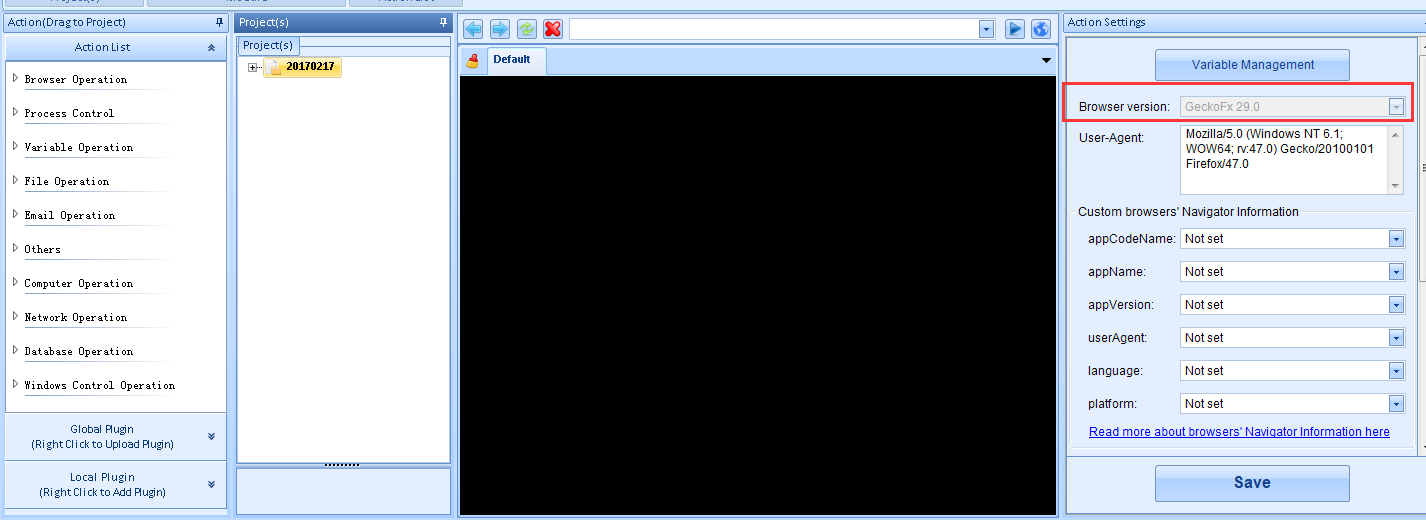Click the globe icon beside the address bar
Viewport: 1426px width, 520px height.
click(x=1041, y=29)
